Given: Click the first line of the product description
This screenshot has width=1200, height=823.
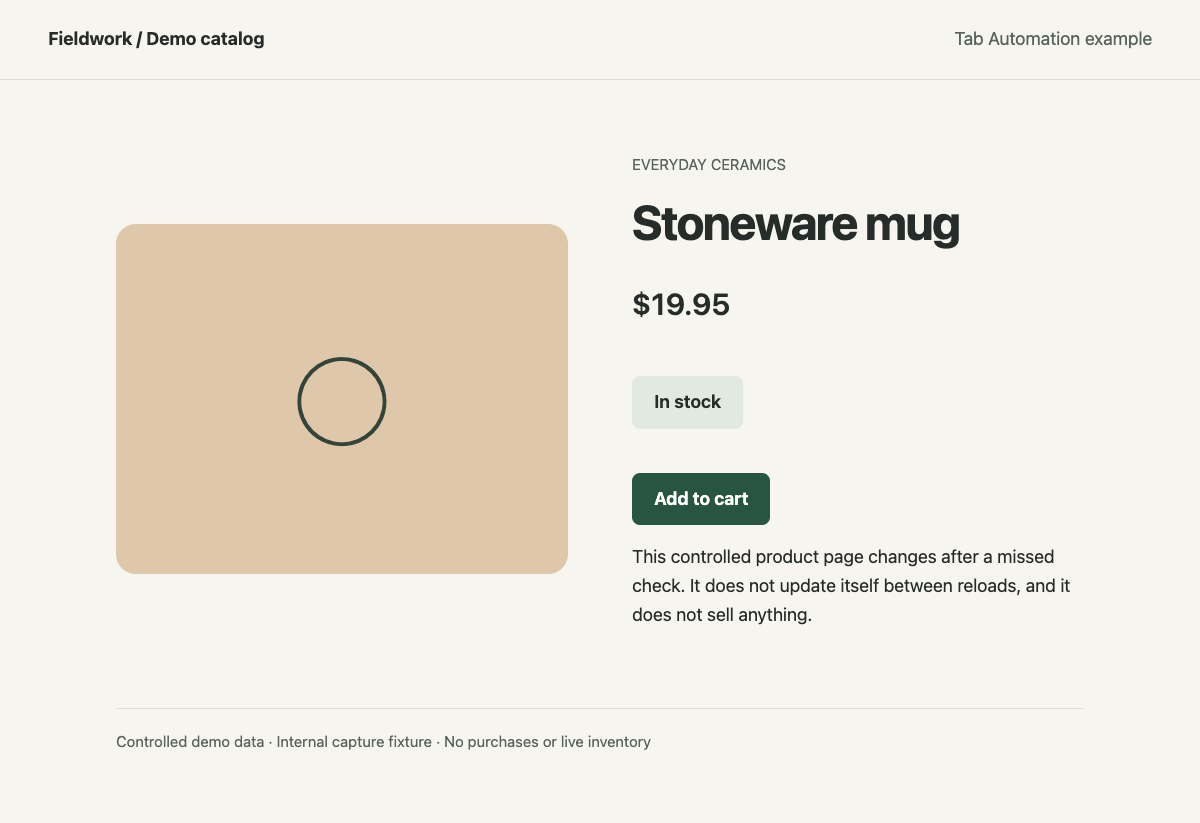Looking at the screenshot, I should (x=843, y=556).
